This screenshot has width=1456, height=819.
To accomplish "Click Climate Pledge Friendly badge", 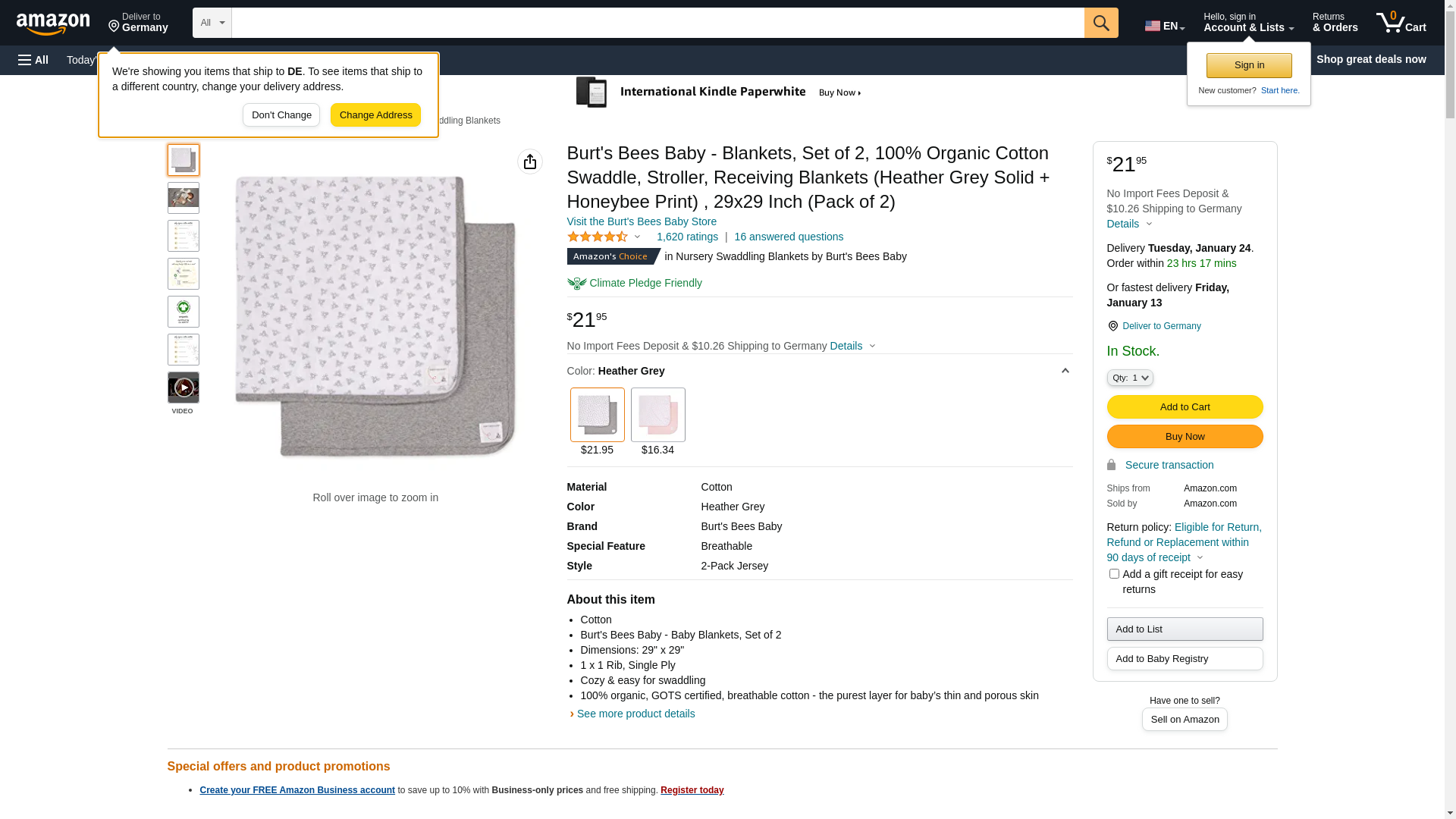I will [x=635, y=283].
